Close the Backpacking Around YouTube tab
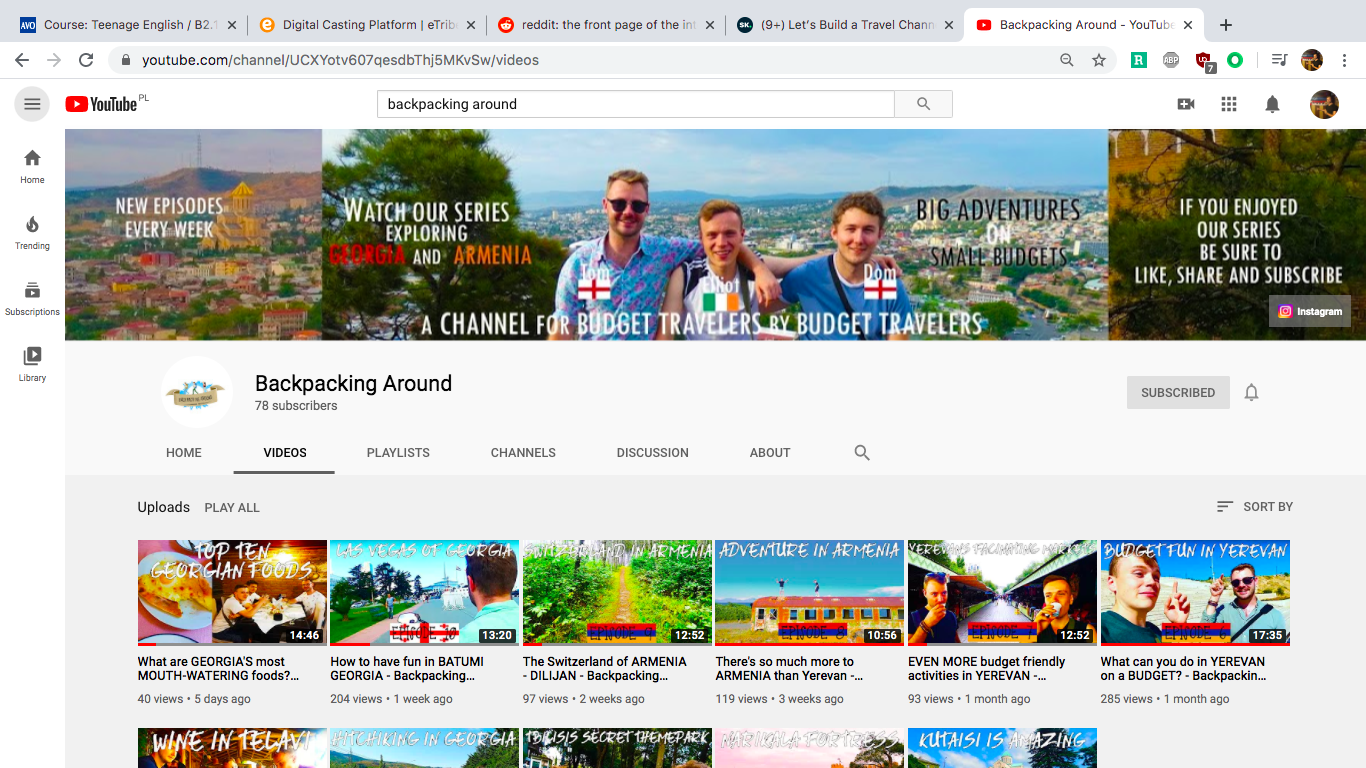The width and height of the screenshot is (1366, 768). point(1188,25)
